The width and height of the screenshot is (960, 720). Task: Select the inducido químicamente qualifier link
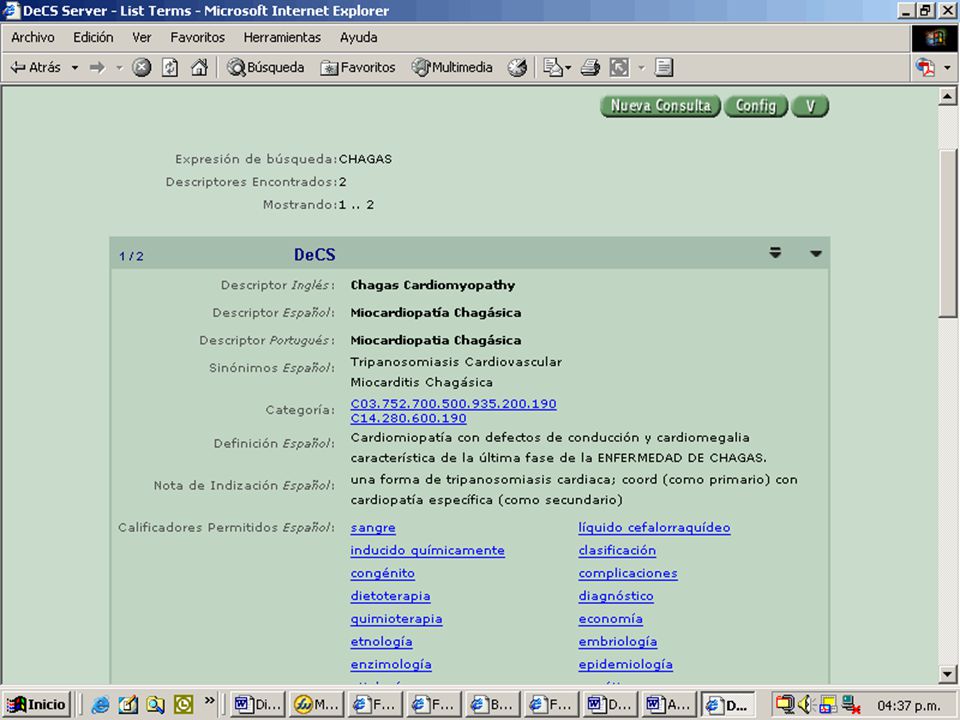coord(427,550)
